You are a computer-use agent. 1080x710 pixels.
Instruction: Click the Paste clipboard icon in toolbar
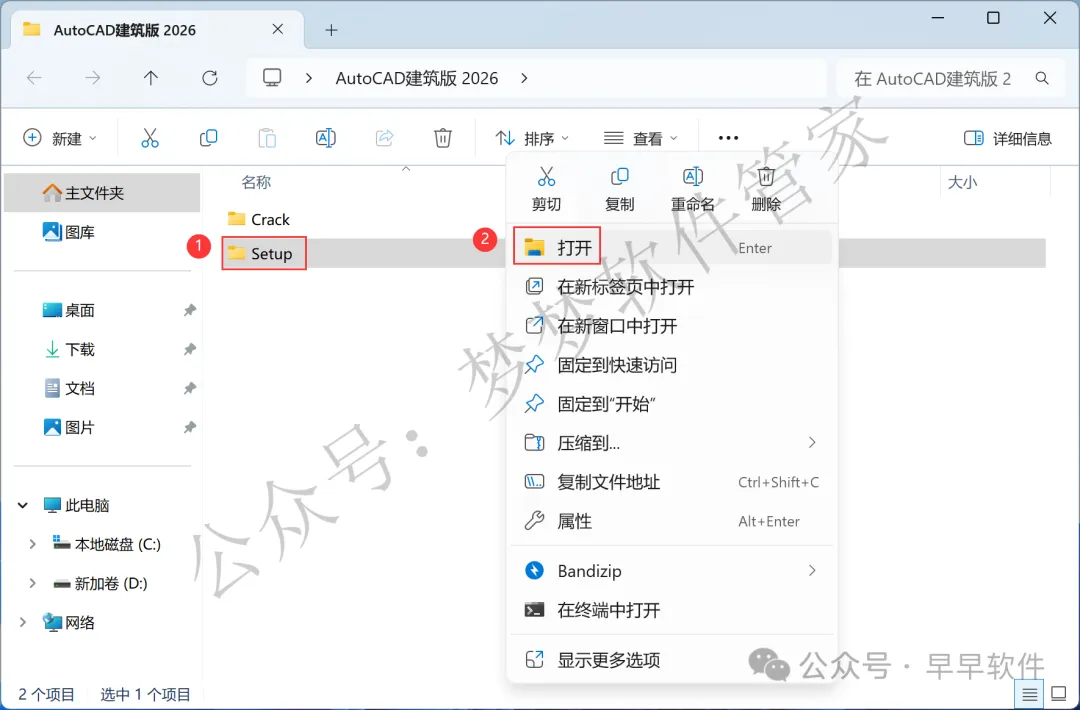pos(267,138)
